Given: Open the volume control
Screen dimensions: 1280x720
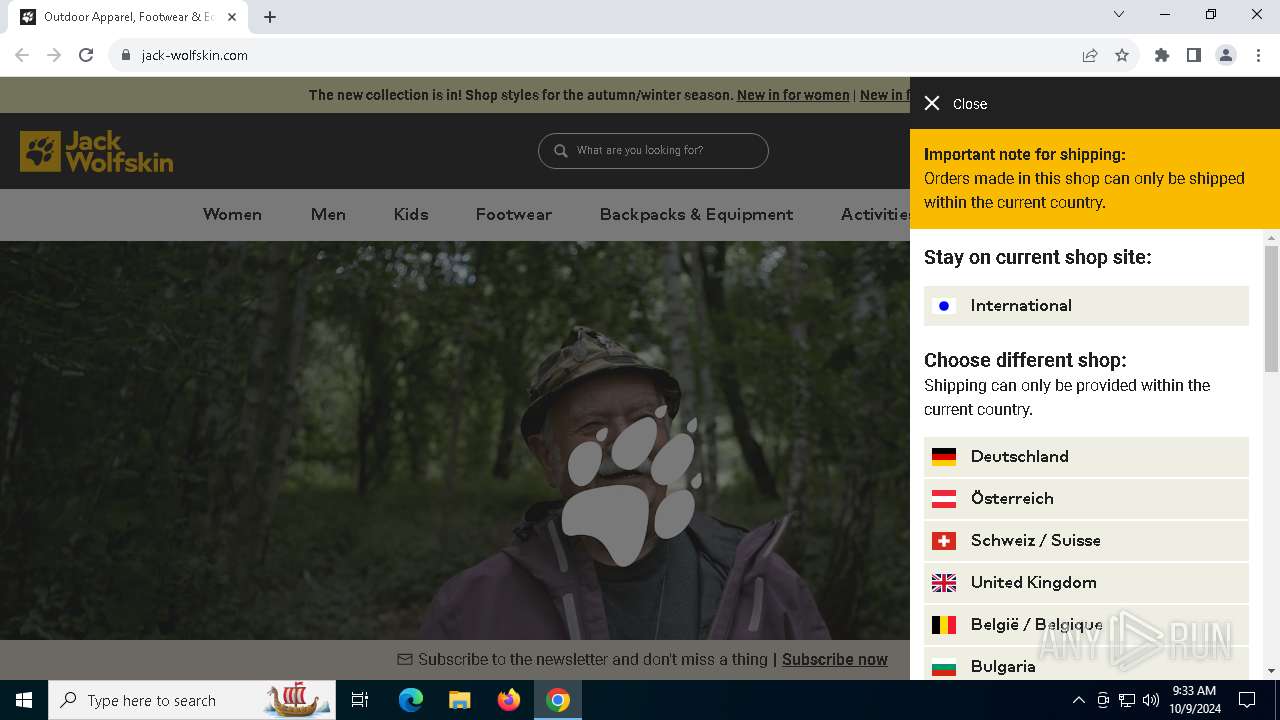Looking at the screenshot, I should tap(1151, 700).
